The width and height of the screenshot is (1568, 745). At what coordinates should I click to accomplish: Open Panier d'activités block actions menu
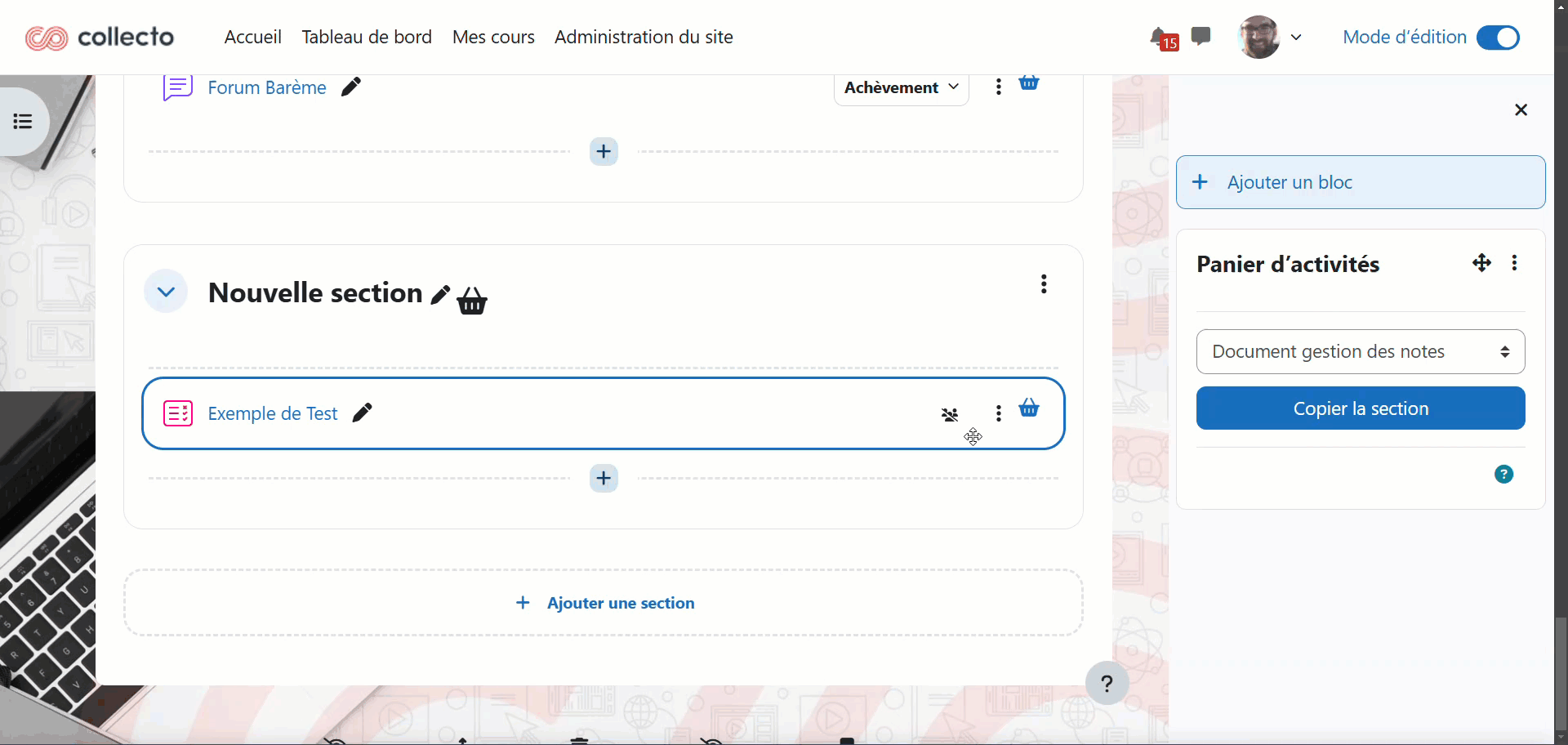(x=1515, y=263)
